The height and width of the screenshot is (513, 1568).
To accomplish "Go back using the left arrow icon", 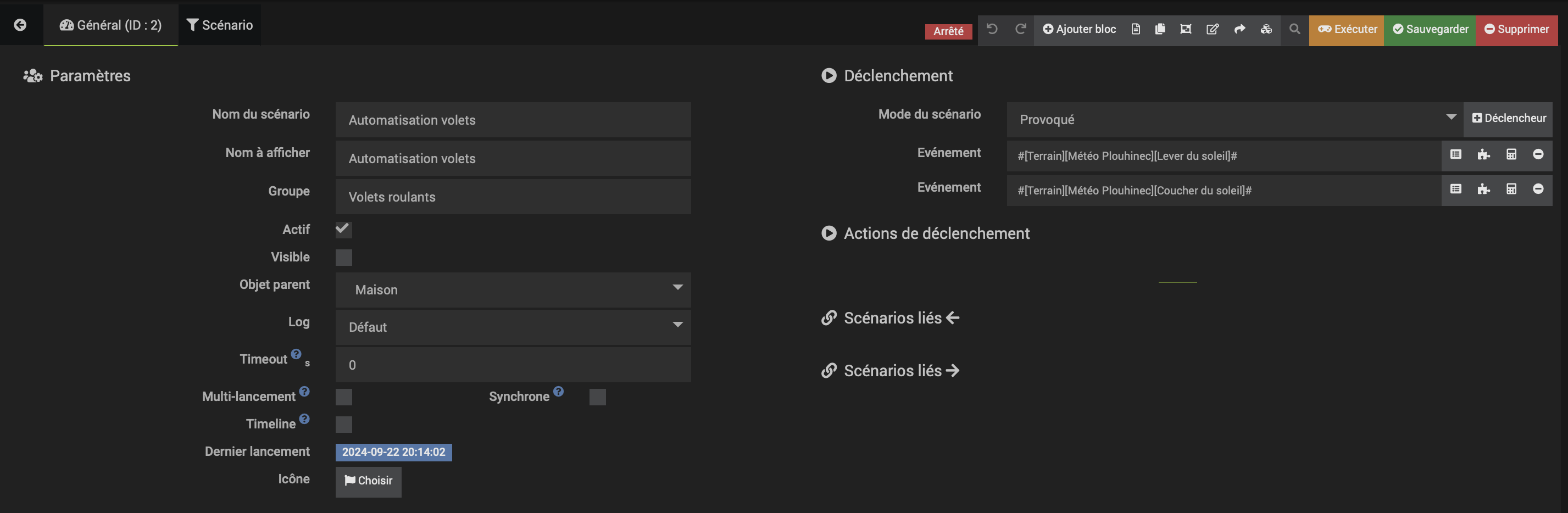I will [x=20, y=25].
